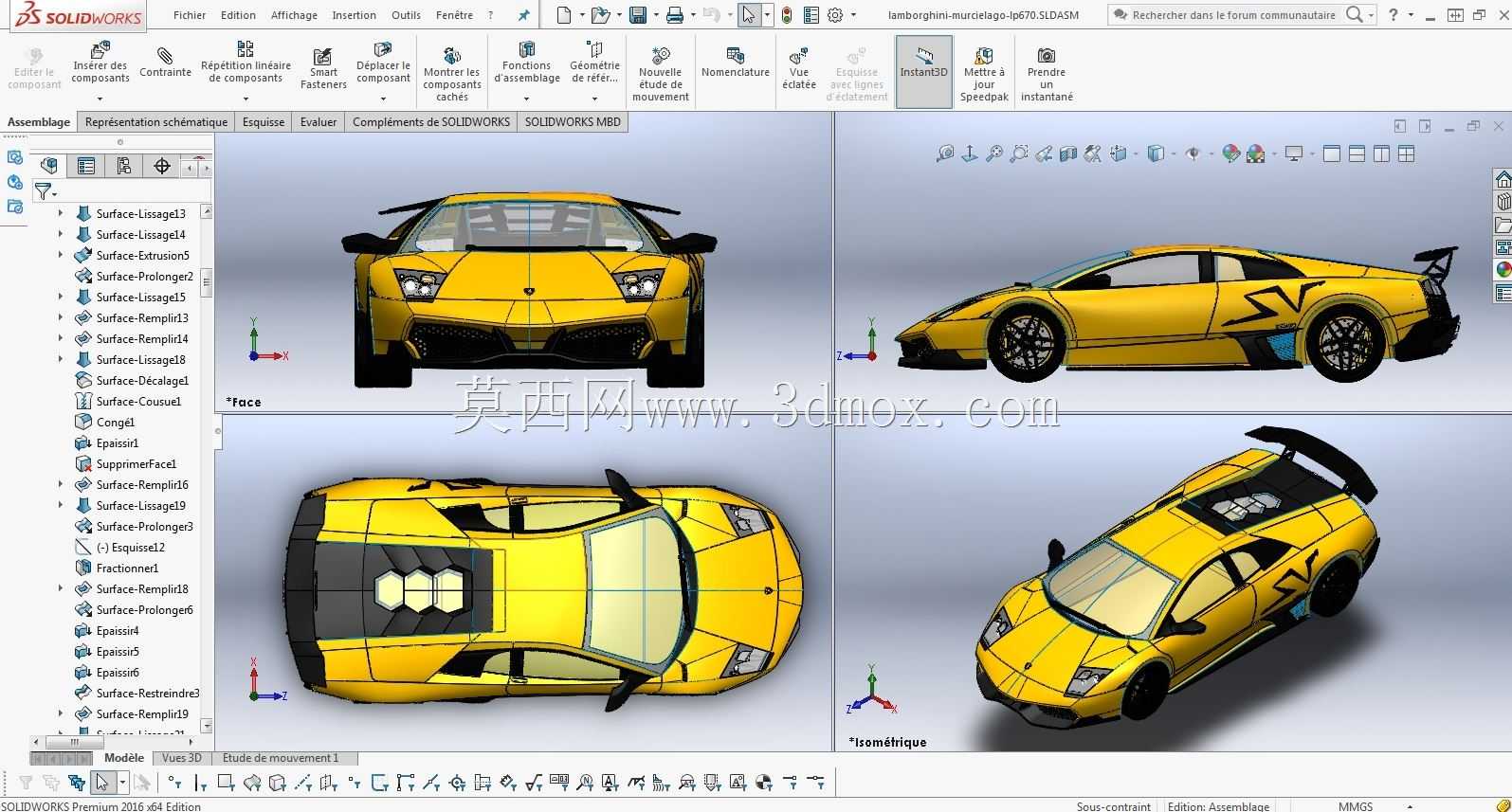Click the Save floppy disk icon
1512x812 pixels.
tap(638, 15)
